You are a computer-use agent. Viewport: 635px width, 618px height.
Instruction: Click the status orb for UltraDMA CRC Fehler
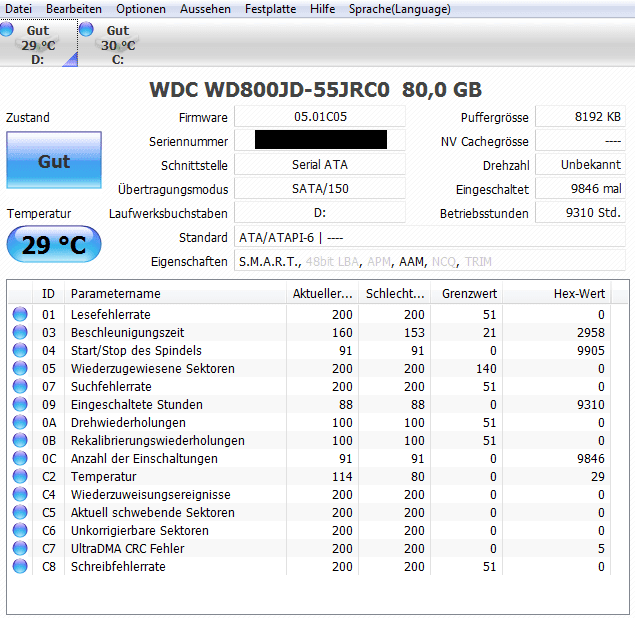(x=20, y=548)
